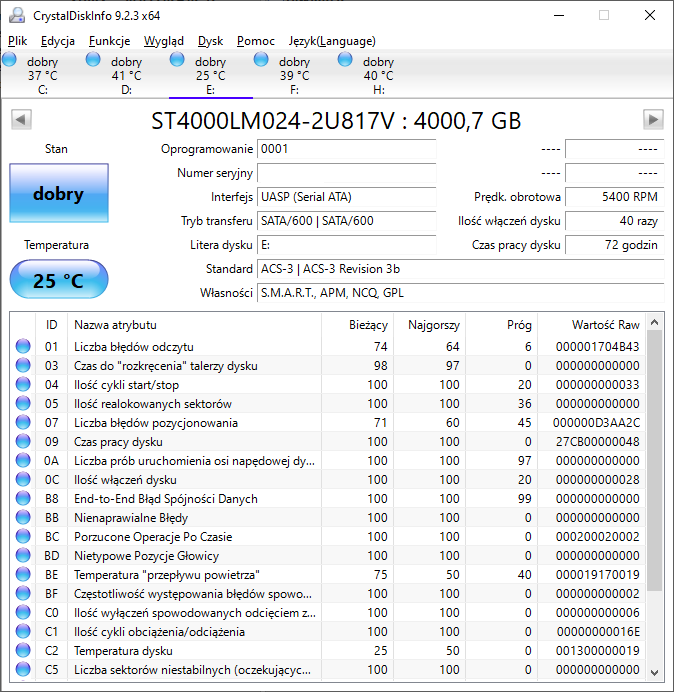This screenshot has height=692, width=674.
Task: Go to next disk with right arrow
Action: click(653, 120)
